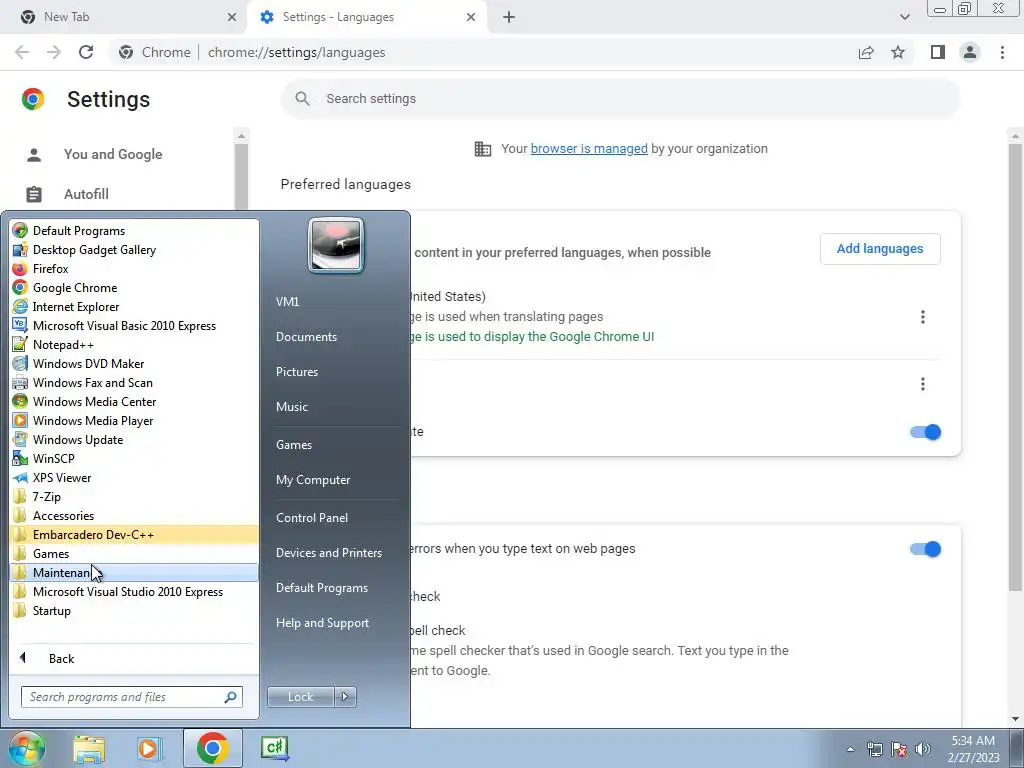Launch Windows DVD Maker
The width and height of the screenshot is (1024, 768).
pyautogui.click(x=135, y=363)
